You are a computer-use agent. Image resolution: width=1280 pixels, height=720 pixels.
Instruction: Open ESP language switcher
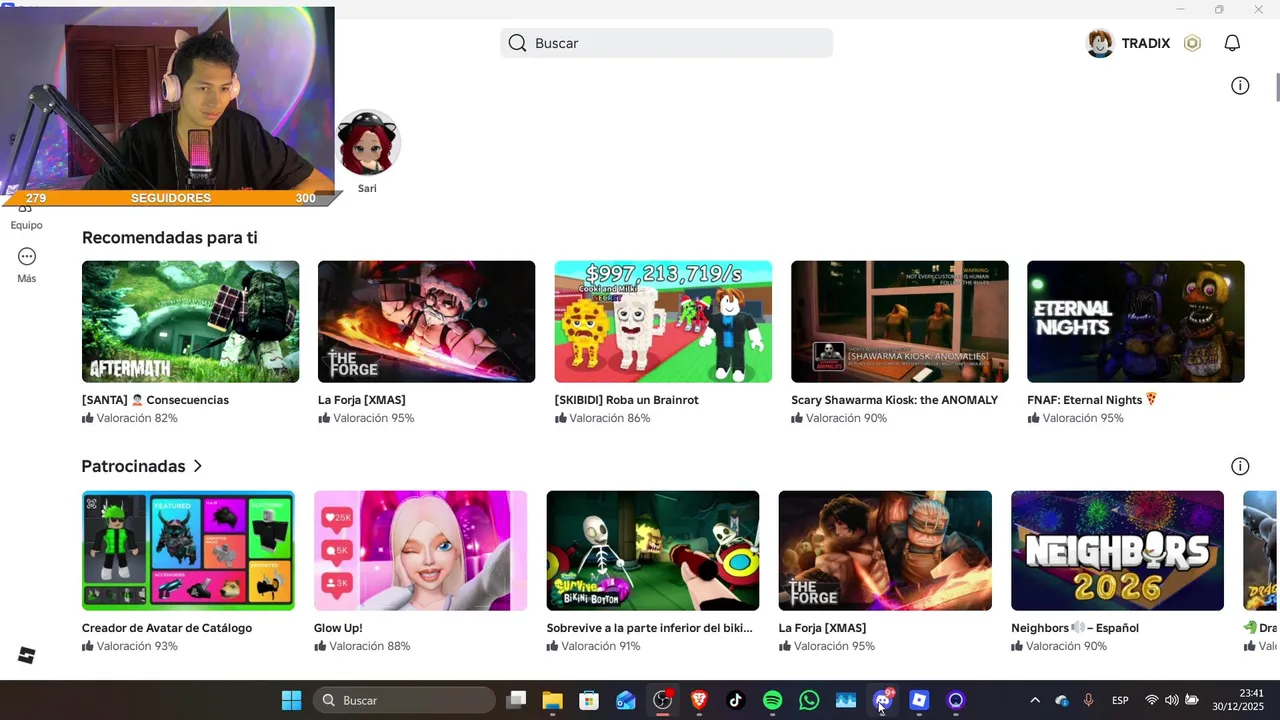point(1121,700)
